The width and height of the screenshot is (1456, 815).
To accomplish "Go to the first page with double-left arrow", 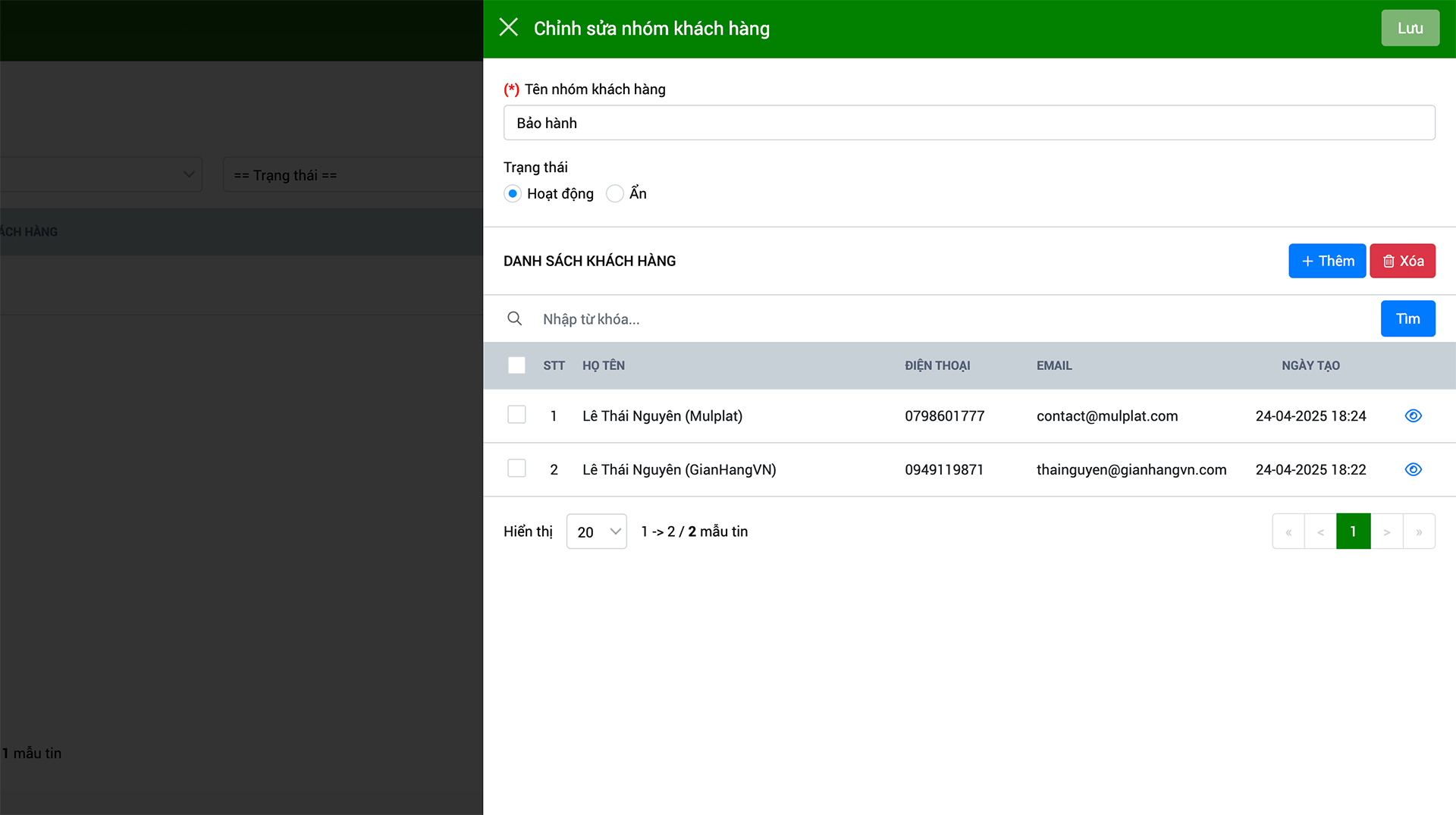I will point(1288,531).
